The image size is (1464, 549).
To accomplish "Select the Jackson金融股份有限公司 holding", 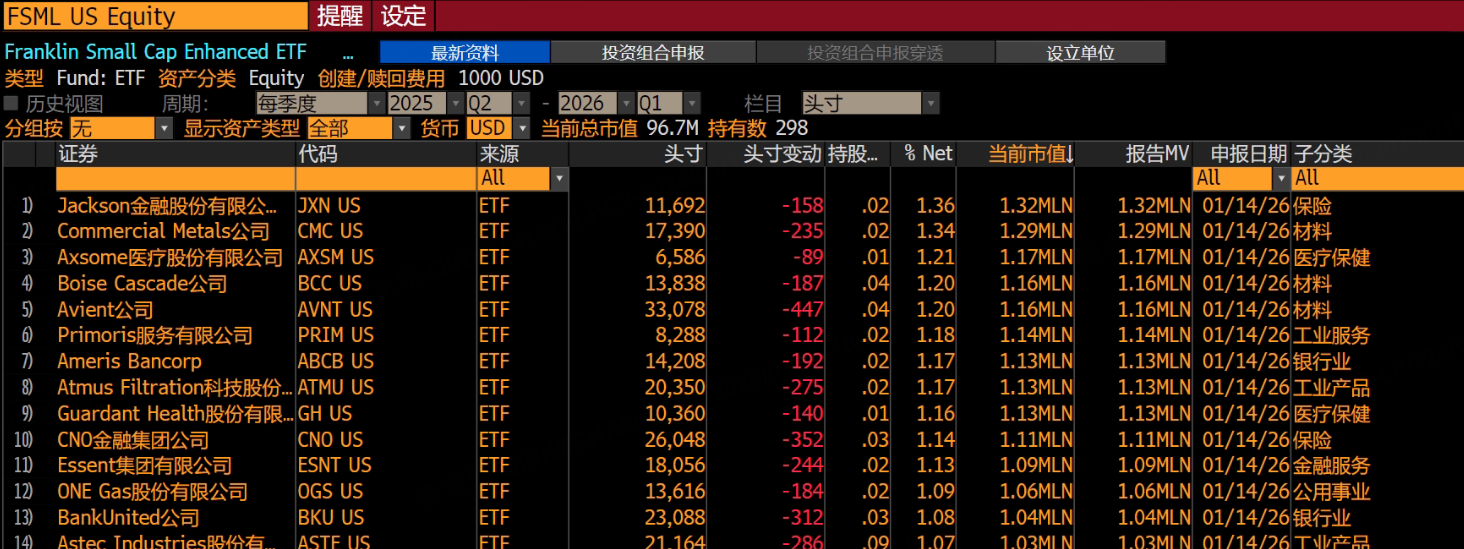I will click(167, 206).
